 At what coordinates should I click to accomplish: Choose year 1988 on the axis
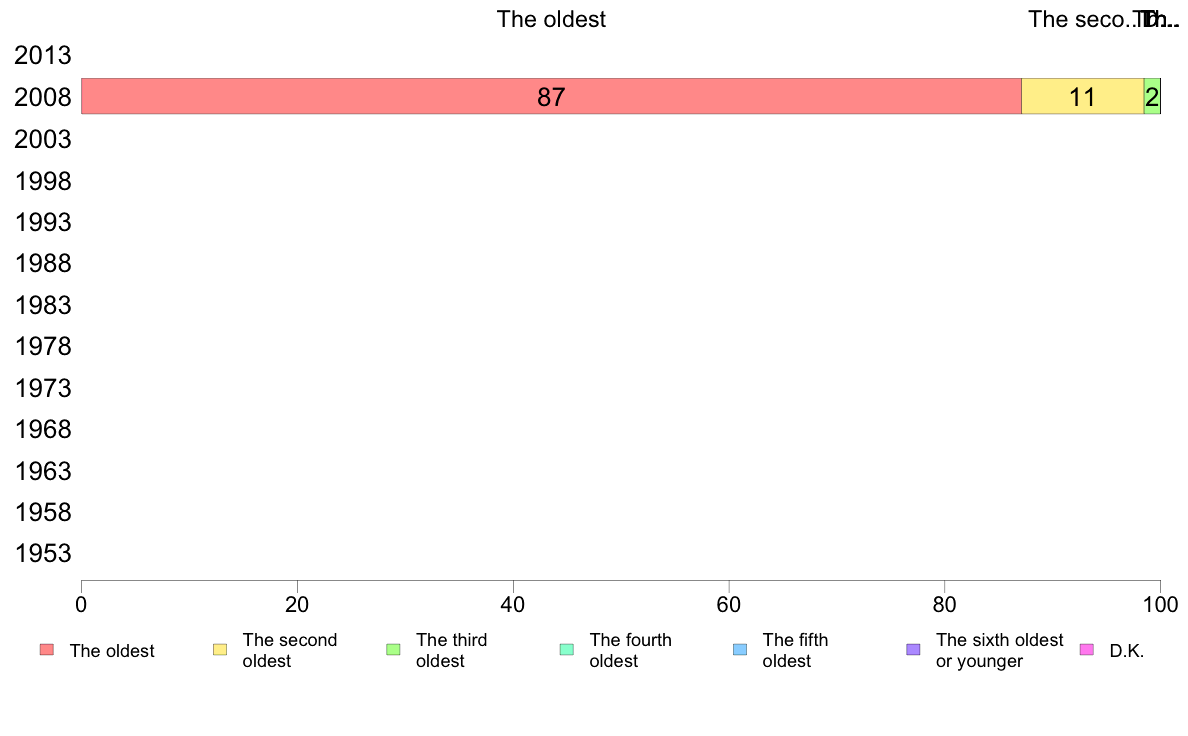click(42, 263)
